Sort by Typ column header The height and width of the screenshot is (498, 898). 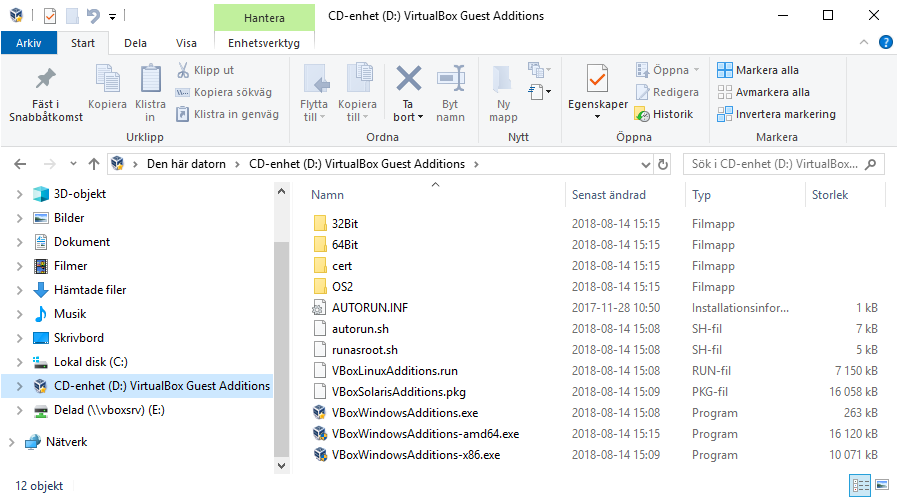[701, 195]
